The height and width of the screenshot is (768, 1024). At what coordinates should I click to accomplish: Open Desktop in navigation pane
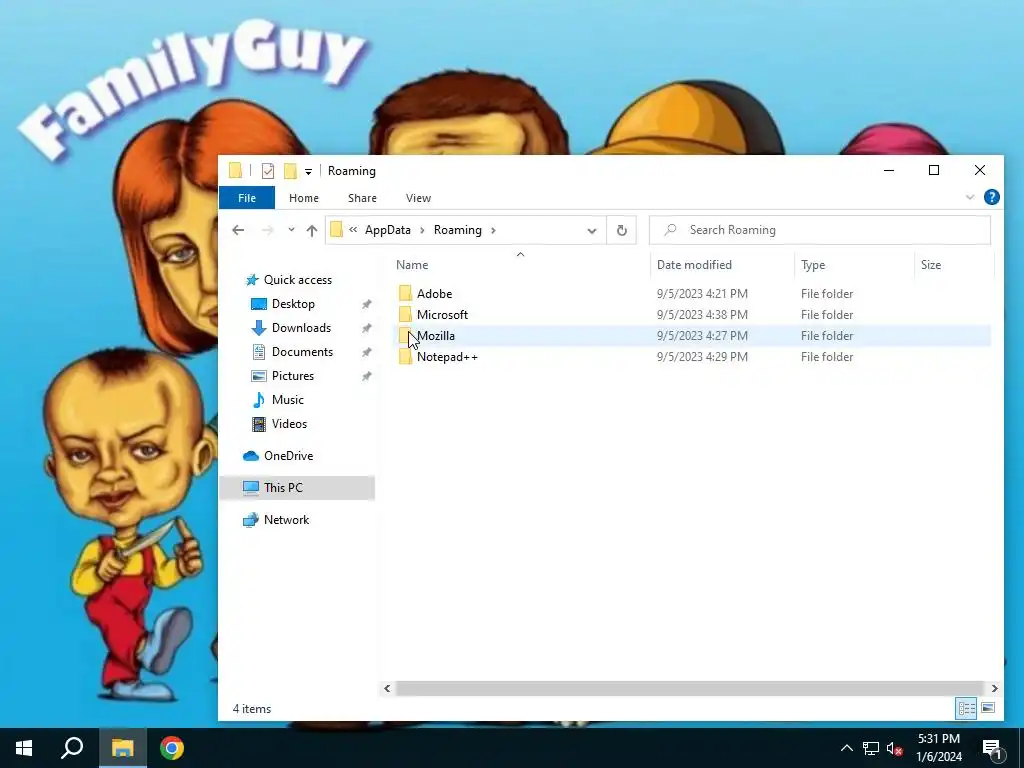pos(293,304)
